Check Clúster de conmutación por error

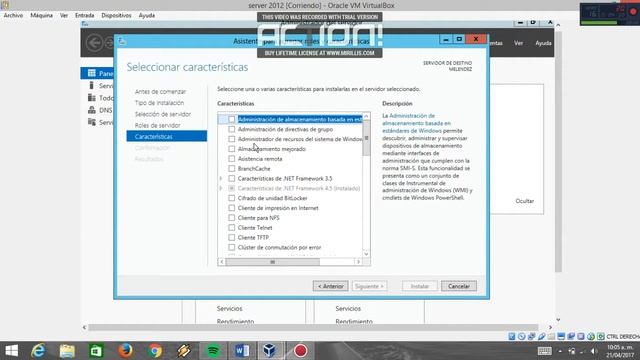[231, 247]
